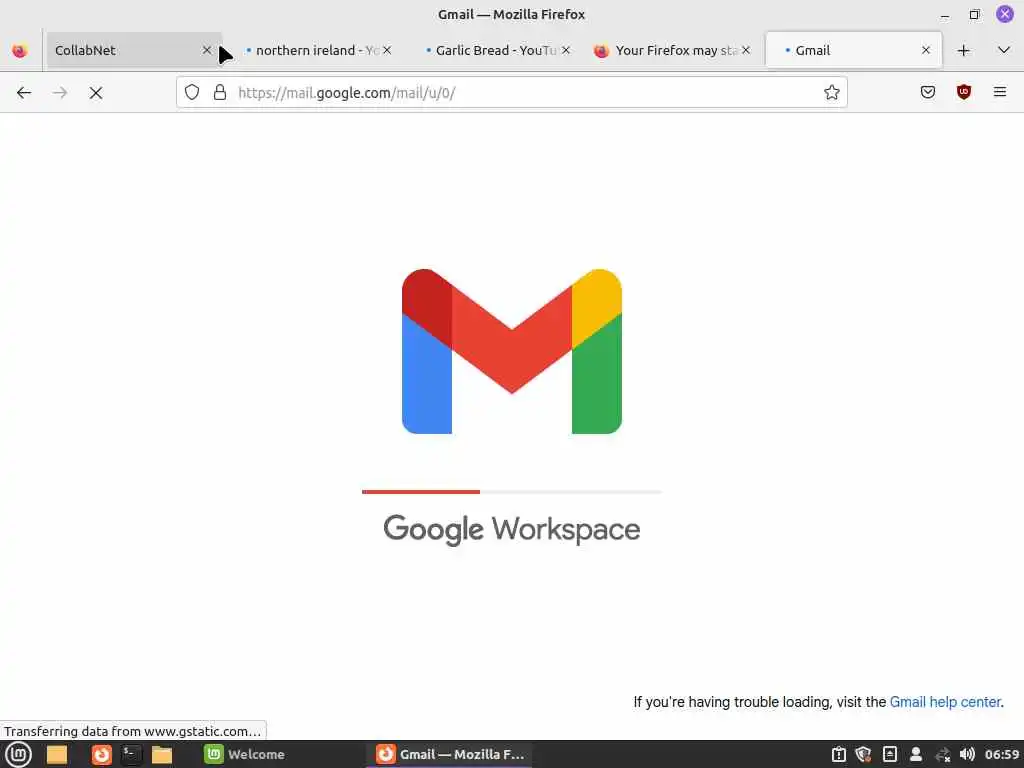1024x768 pixels.
Task: Stop loading the page
Action: pyautogui.click(x=96, y=93)
